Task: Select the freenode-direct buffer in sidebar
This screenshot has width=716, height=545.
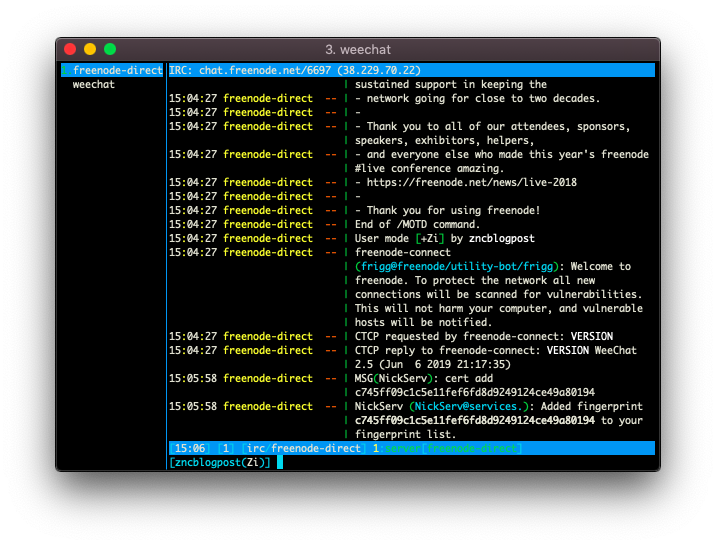Action: click(112, 70)
